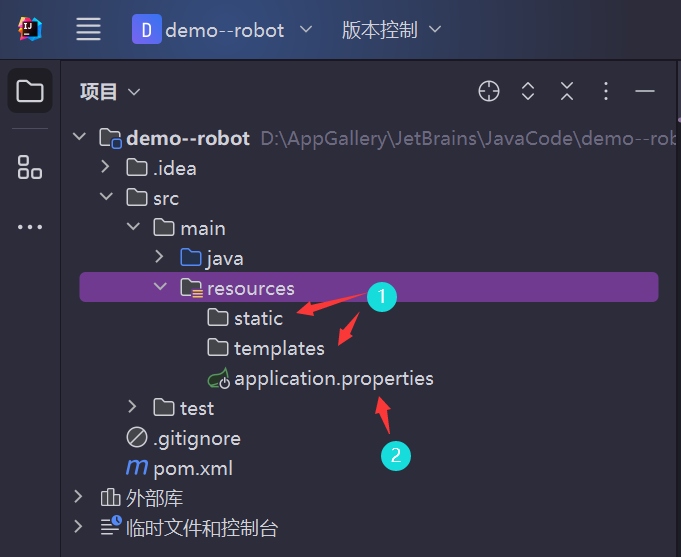Select the application.properties file
The height and width of the screenshot is (557, 681).
click(333, 379)
